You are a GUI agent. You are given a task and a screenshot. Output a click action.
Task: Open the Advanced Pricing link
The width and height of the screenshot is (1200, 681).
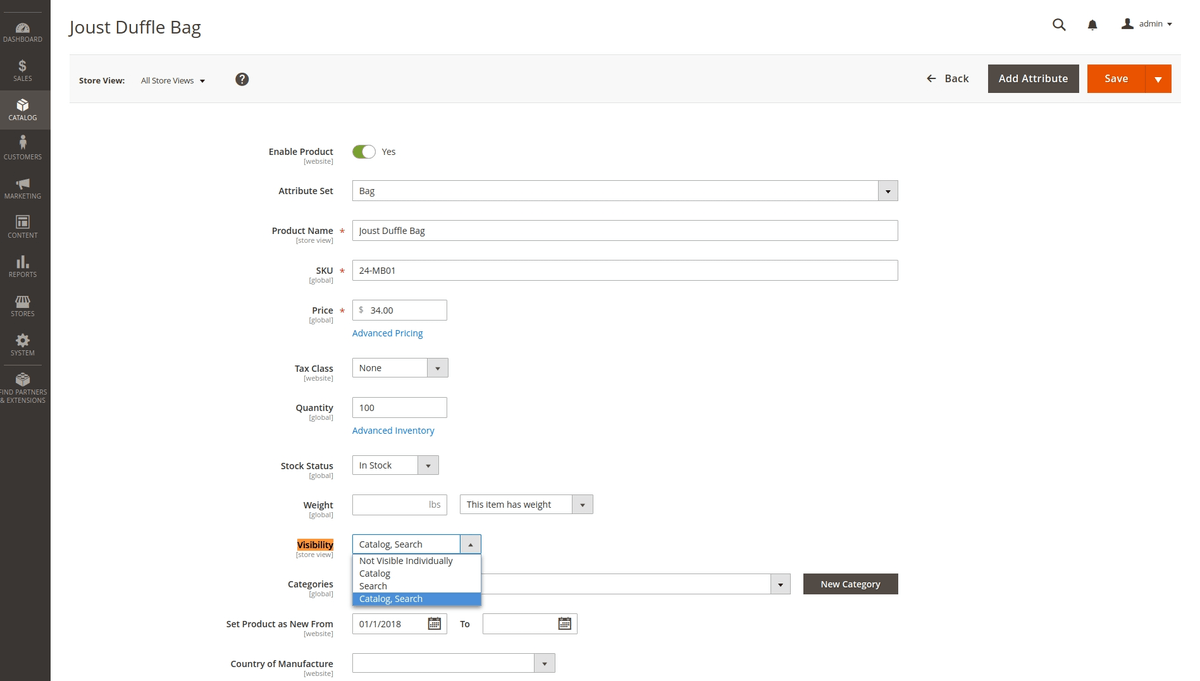coord(387,332)
